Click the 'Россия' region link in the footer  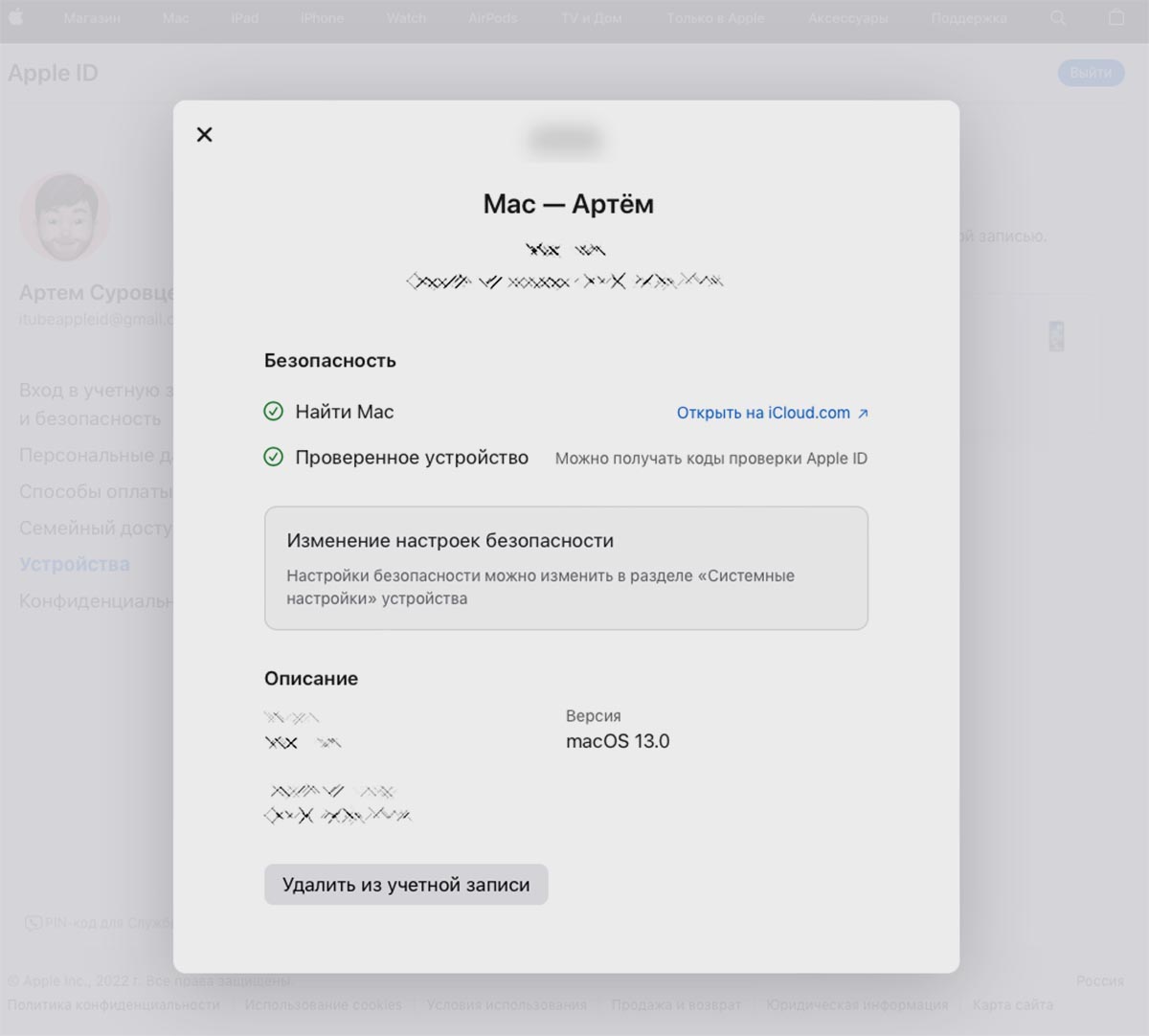point(1100,980)
